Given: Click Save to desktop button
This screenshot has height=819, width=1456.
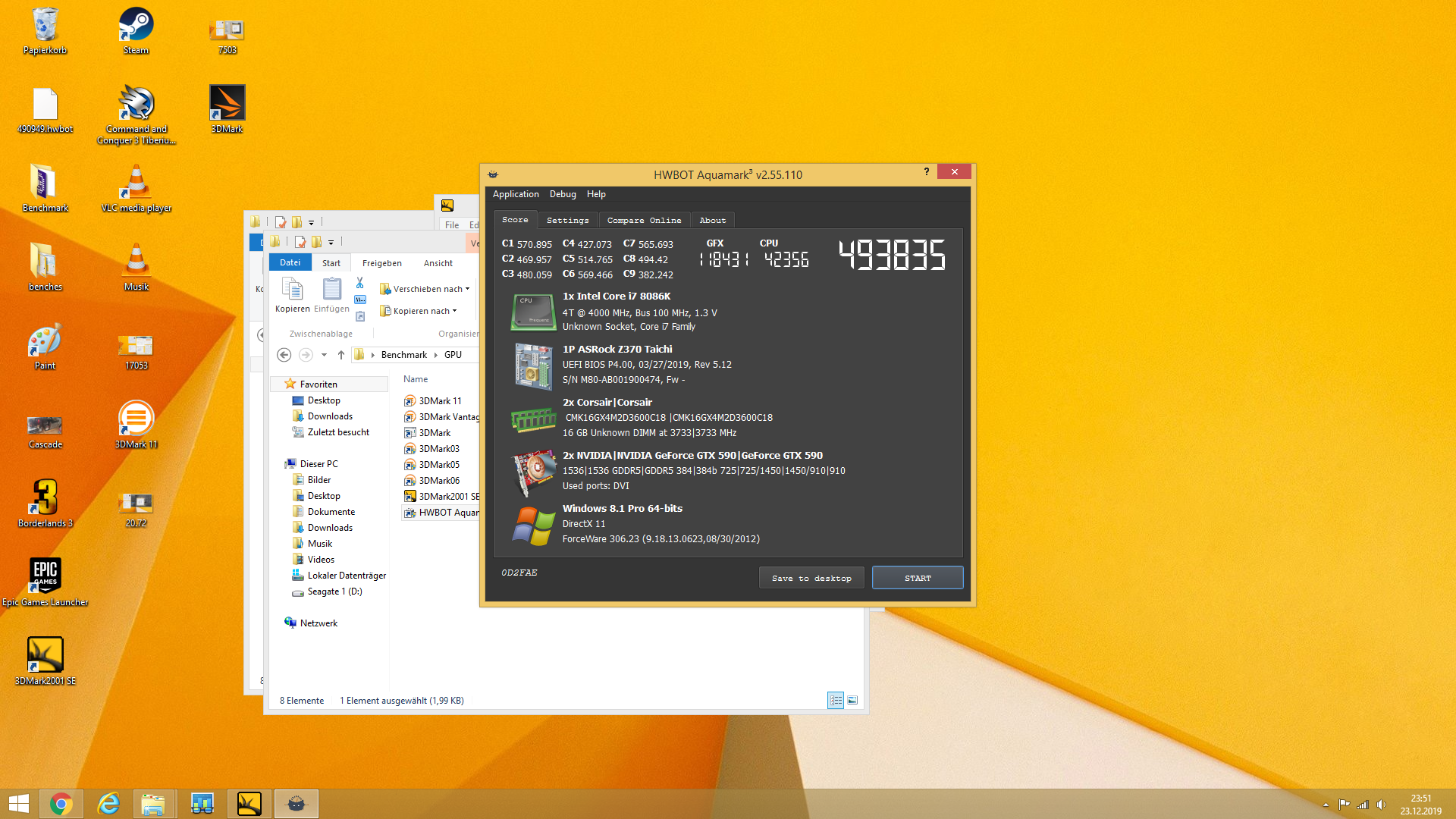Looking at the screenshot, I should (811, 578).
